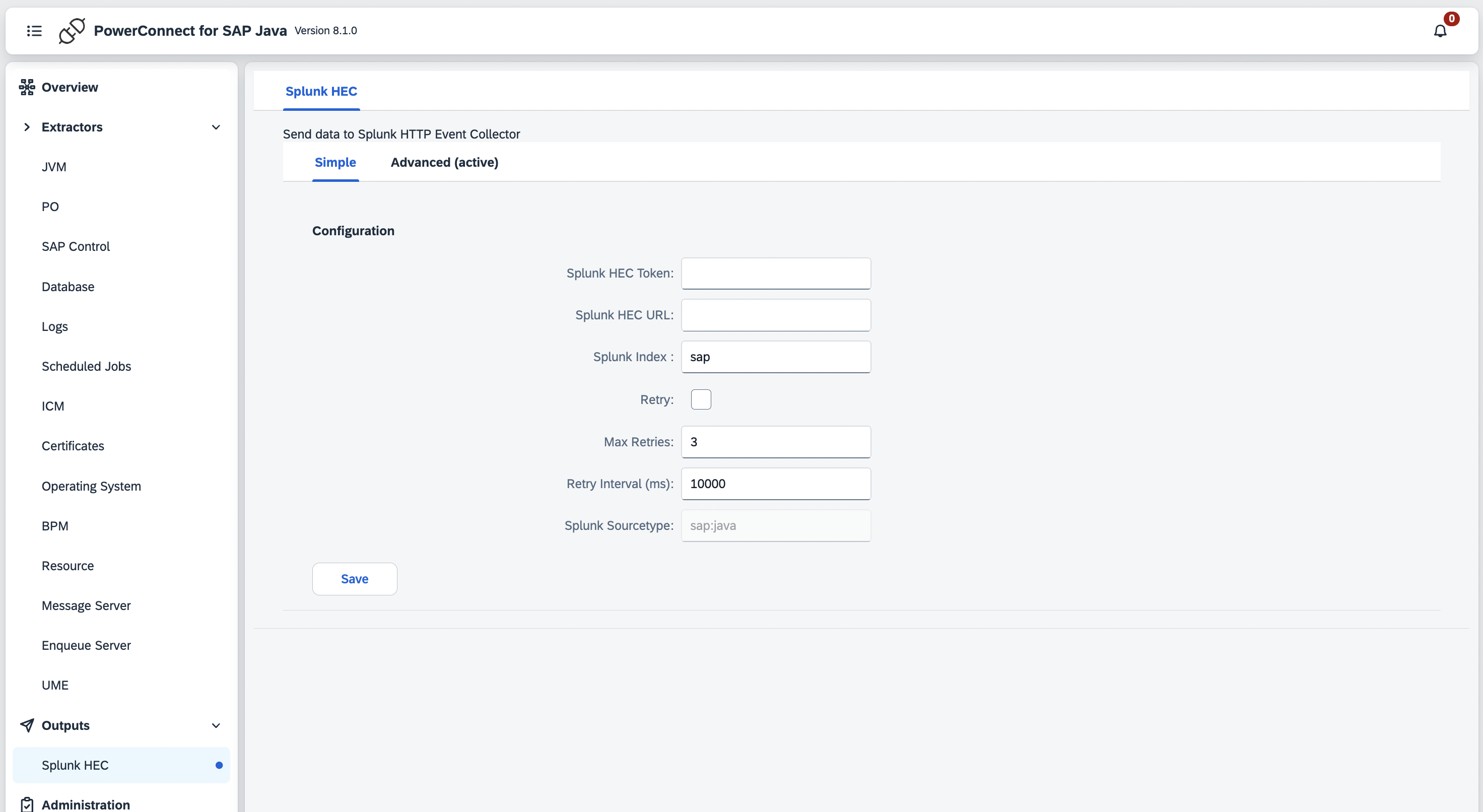Click the Overview dashboard icon
1483x812 pixels.
27,87
